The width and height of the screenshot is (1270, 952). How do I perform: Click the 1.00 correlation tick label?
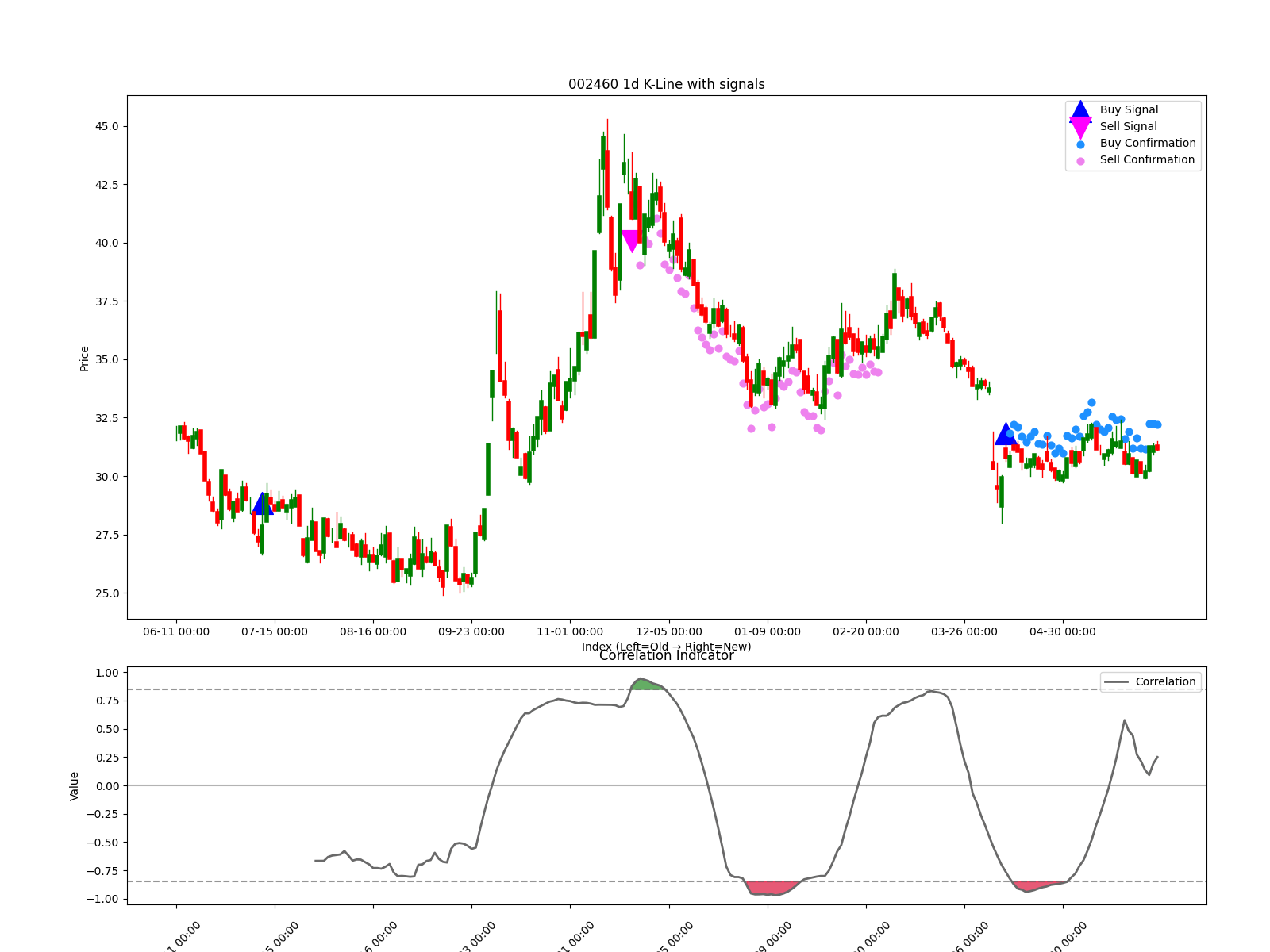pyautogui.click(x=107, y=673)
